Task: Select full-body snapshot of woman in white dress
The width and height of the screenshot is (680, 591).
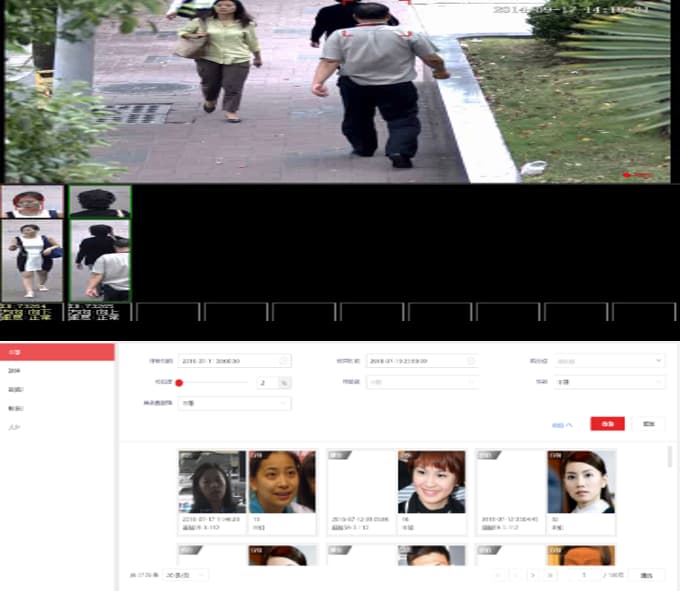Action: [32, 261]
